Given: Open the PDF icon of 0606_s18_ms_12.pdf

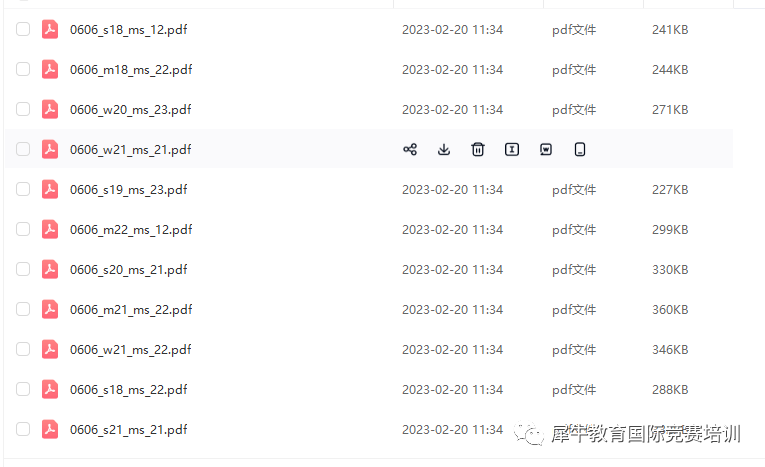Looking at the screenshot, I should pyautogui.click(x=50, y=29).
